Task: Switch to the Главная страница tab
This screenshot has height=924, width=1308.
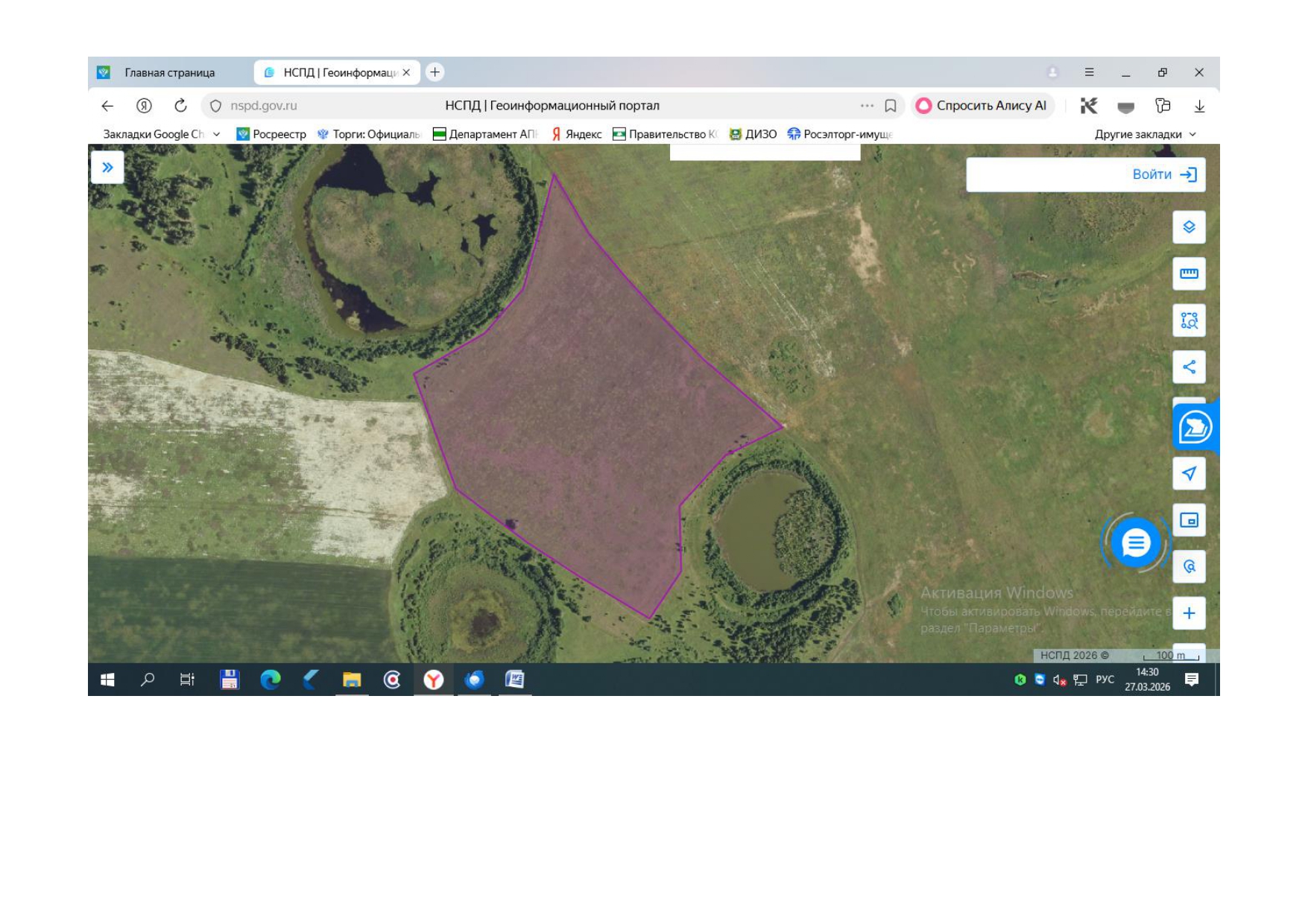Action: pyautogui.click(x=169, y=72)
